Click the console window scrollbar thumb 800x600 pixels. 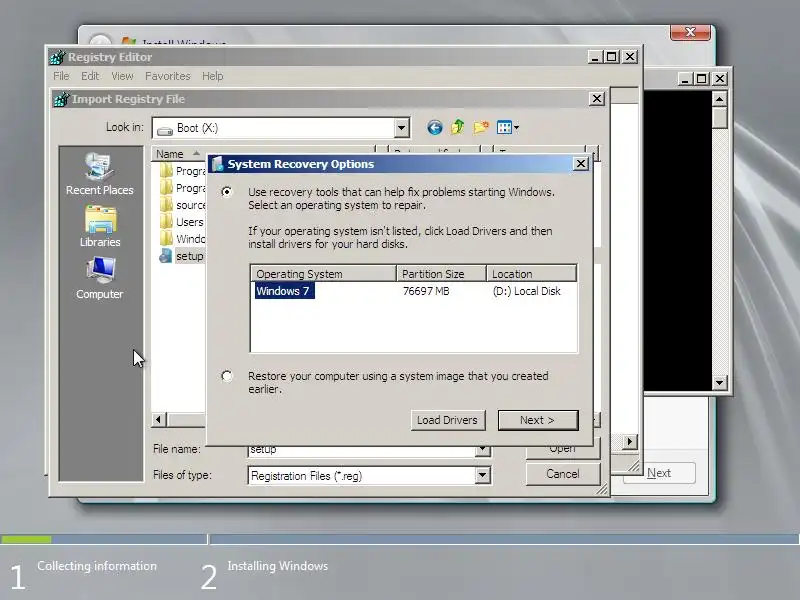tap(719, 117)
